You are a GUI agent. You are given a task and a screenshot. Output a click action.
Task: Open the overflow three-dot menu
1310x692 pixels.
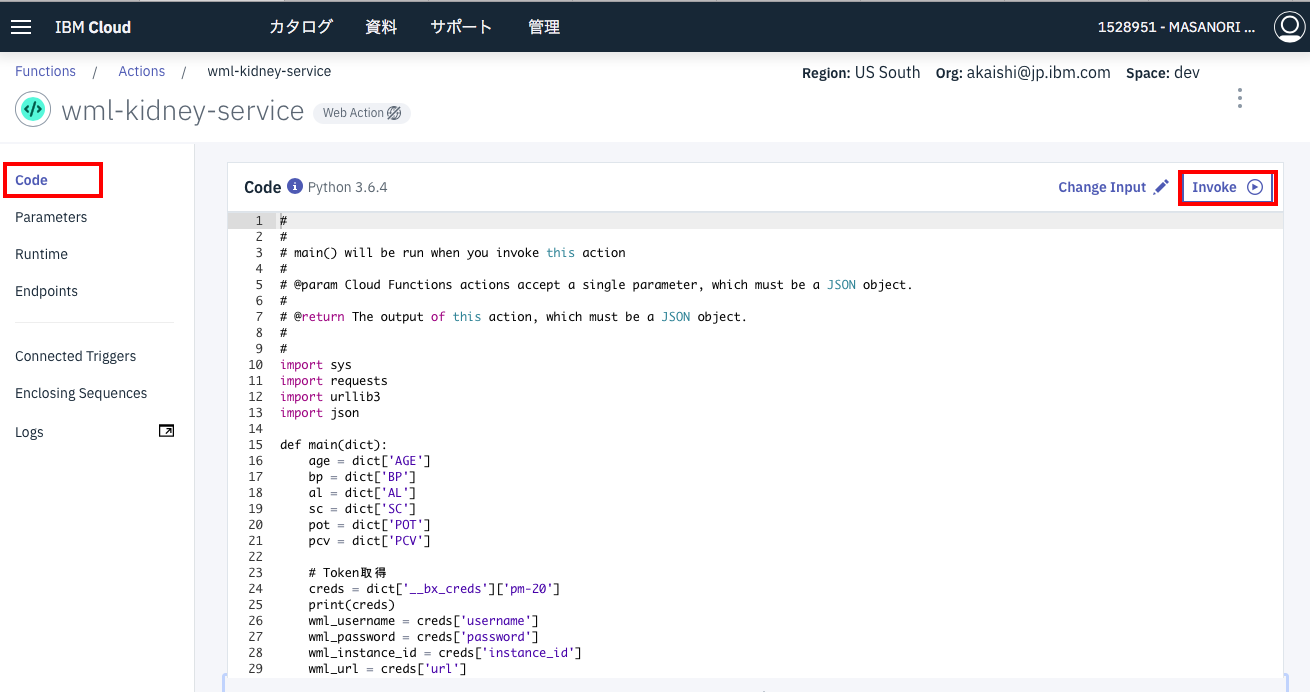(1239, 98)
